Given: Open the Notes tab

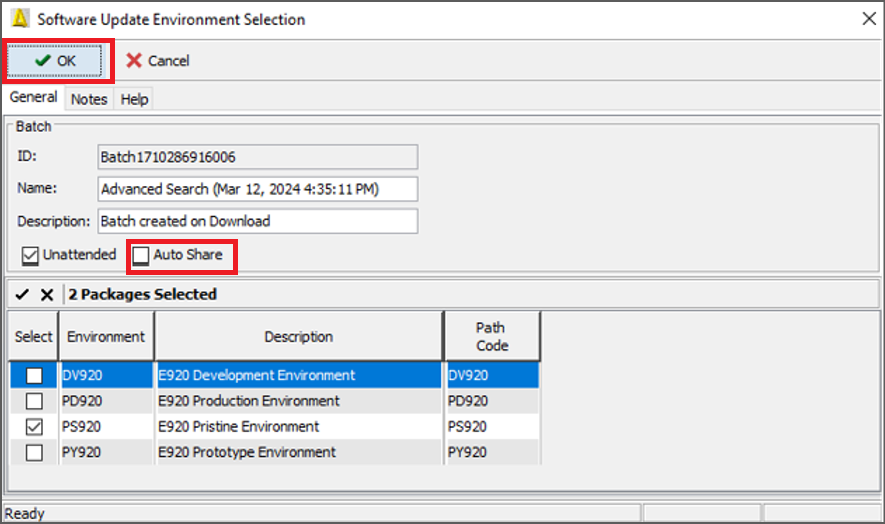Looking at the screenshot, I should coord(89,99).
